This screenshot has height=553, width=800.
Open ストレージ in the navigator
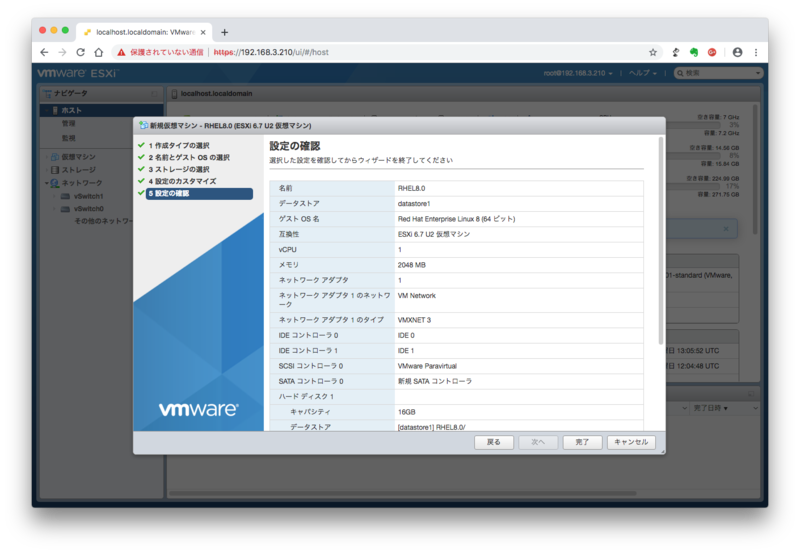(x=78, y=170)
